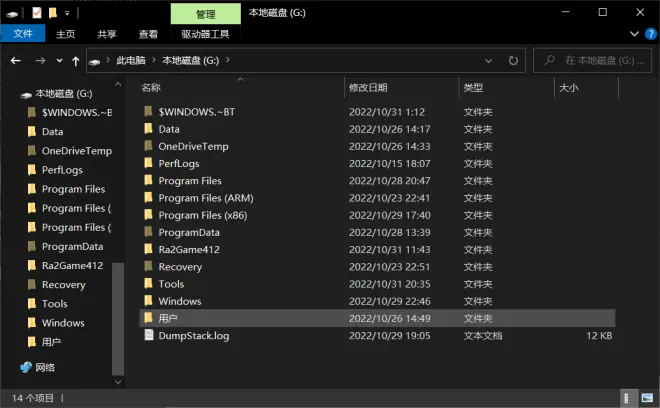
Task: Click the navigation pane scroll up arrow
Action: (118, 85)
